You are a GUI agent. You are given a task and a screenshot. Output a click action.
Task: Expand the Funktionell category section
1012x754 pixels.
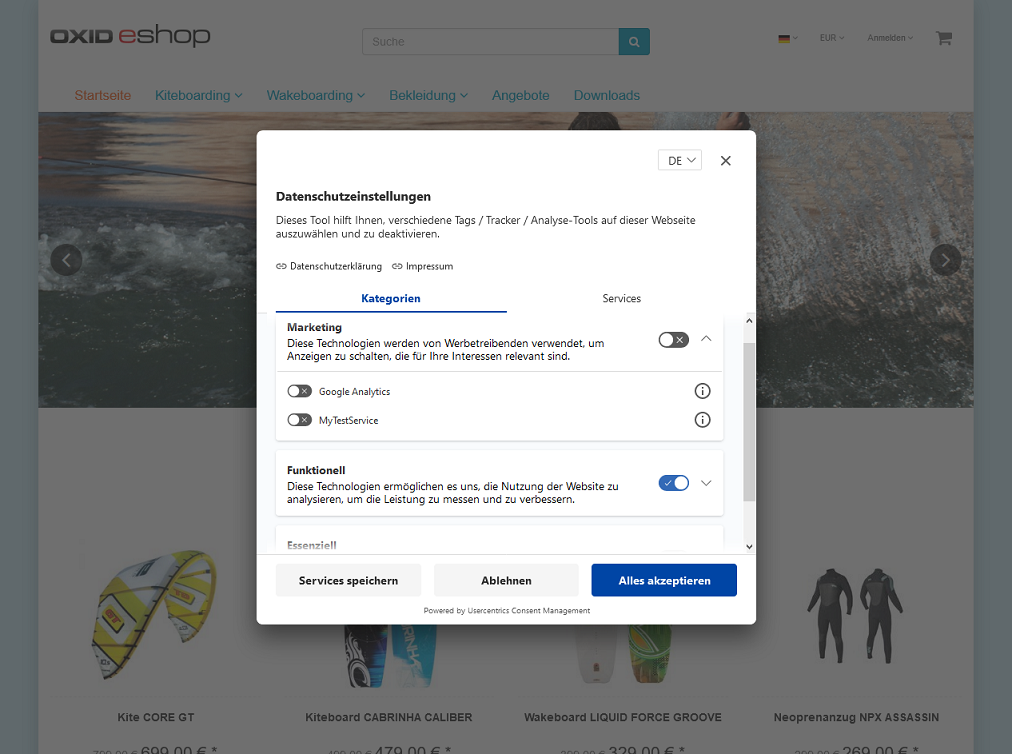click(x=706, y=483)
